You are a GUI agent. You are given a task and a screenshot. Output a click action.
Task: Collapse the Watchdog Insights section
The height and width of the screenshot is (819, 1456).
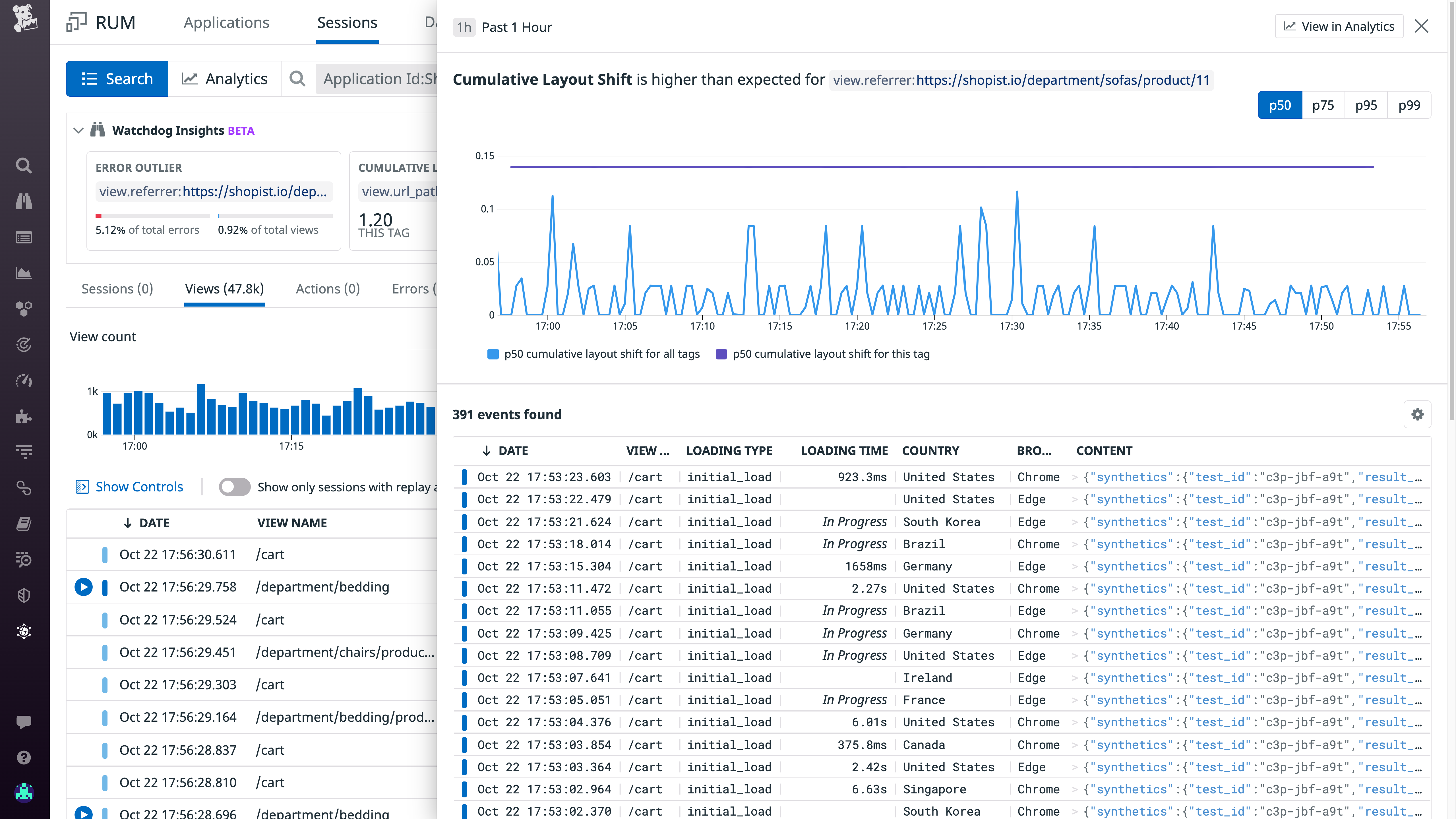click(78, 130)
